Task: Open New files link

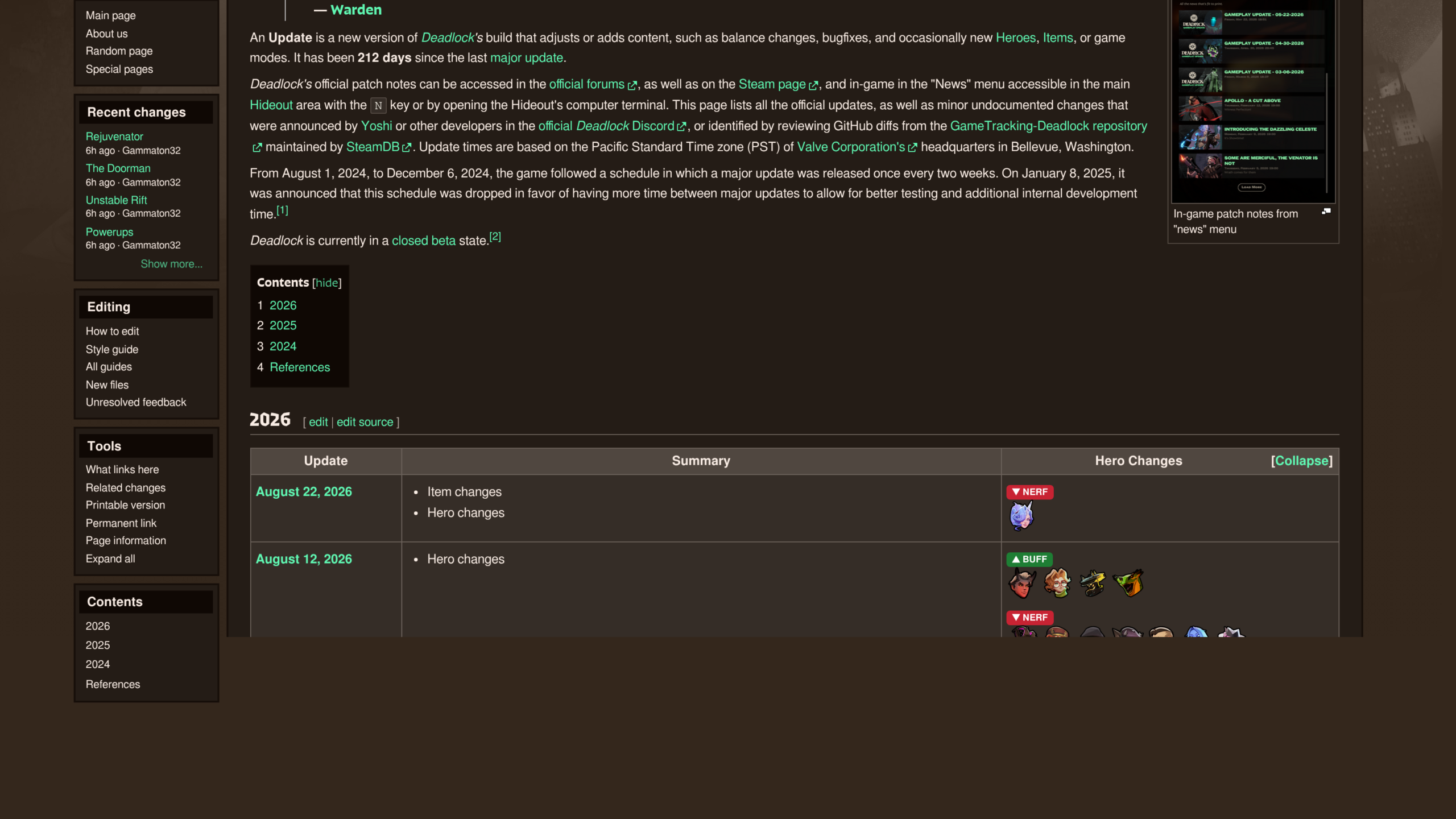Action: click(107, 385)
